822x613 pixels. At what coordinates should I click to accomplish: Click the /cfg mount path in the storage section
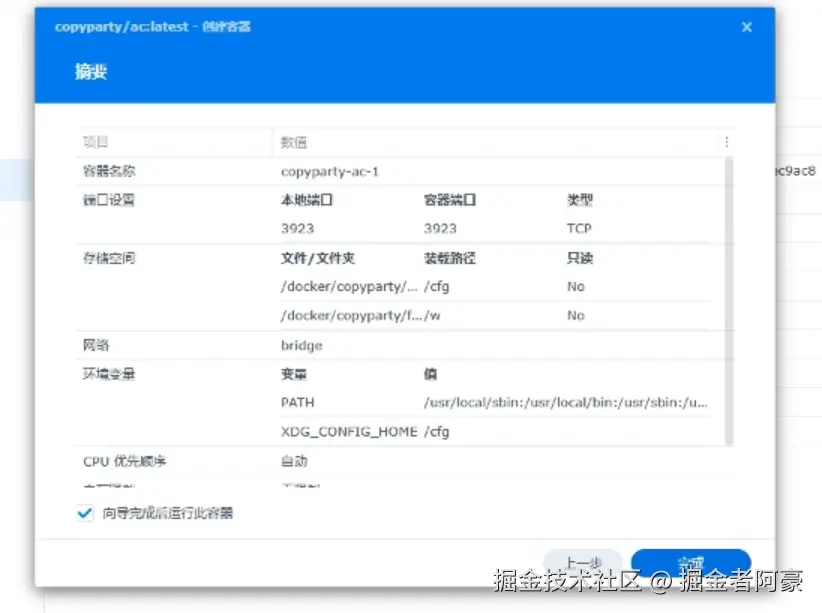436,286
